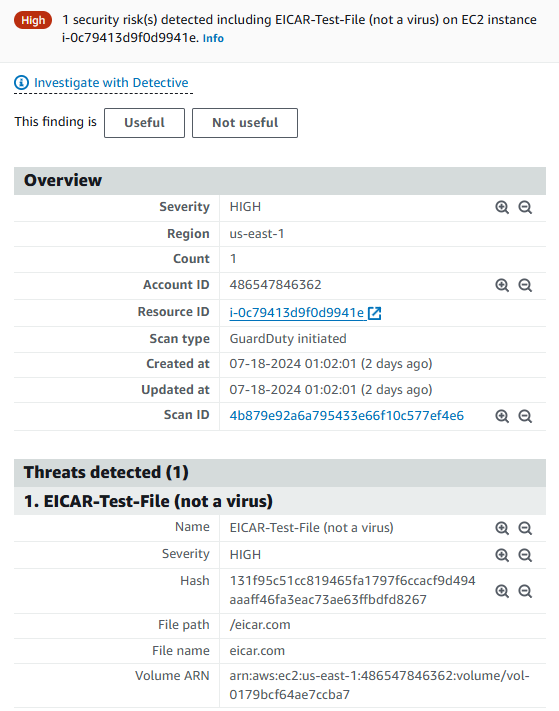This screenshot has width=559, height=711.
Task: Open external link icon beside Resource ID
Action: pos(374,313)
